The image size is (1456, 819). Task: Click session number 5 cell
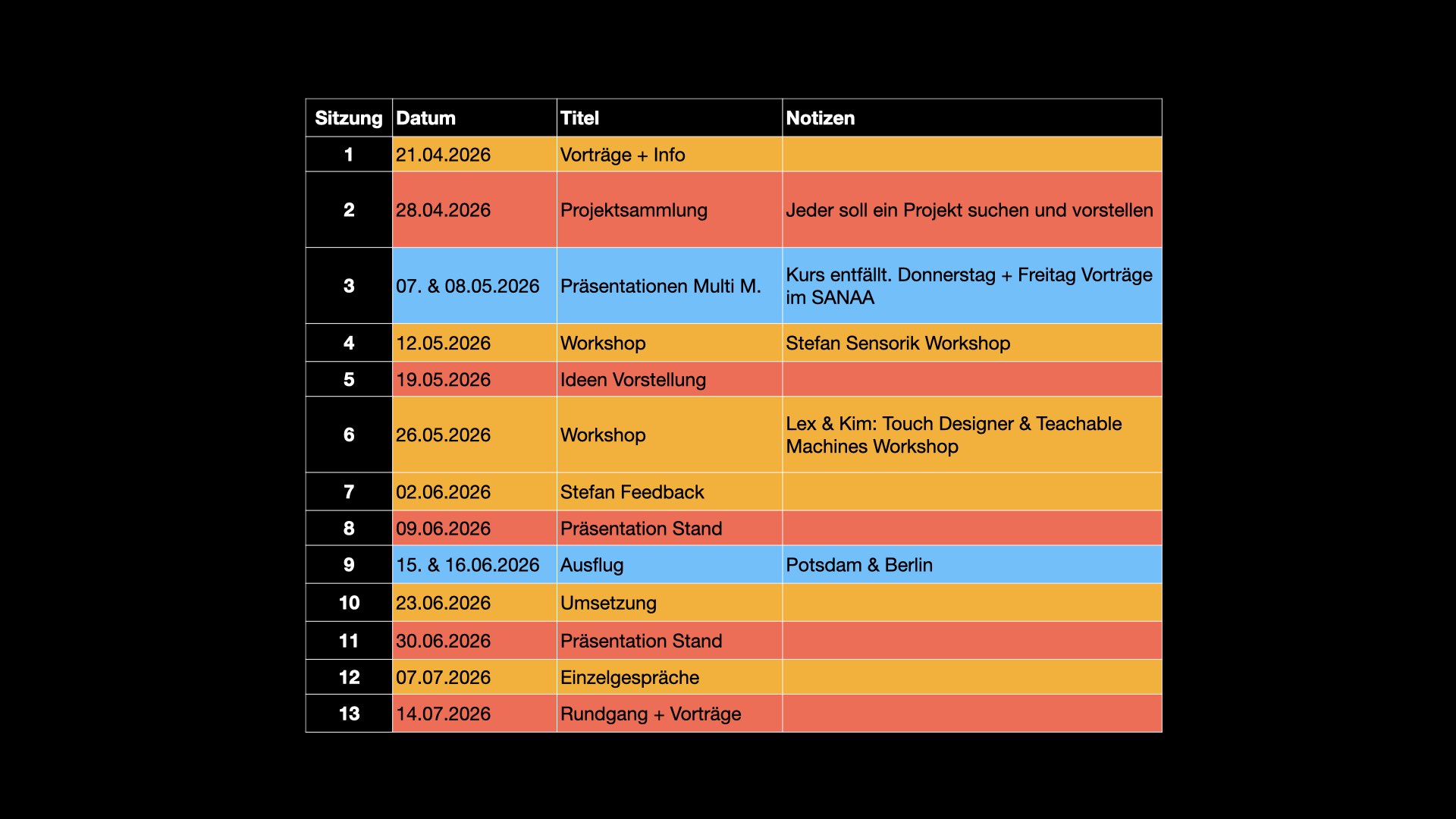point(349,379)
